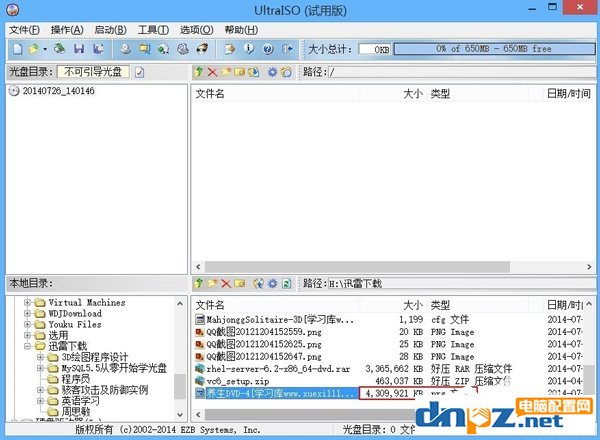Click the Make CD/DVD Image icon

pyautogui.click(x=126, y=49)
